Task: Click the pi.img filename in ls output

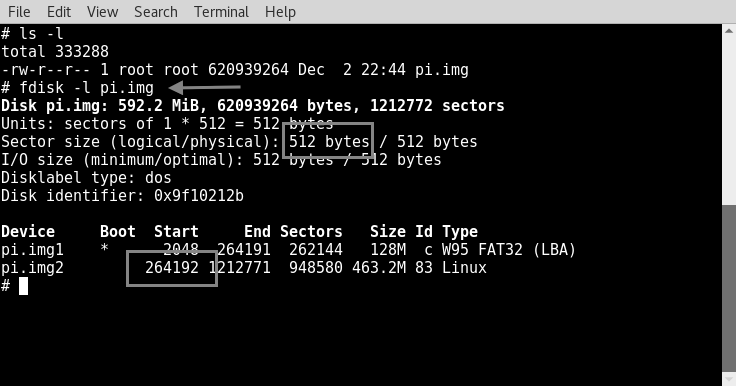Action: click(x=442, y=70)
